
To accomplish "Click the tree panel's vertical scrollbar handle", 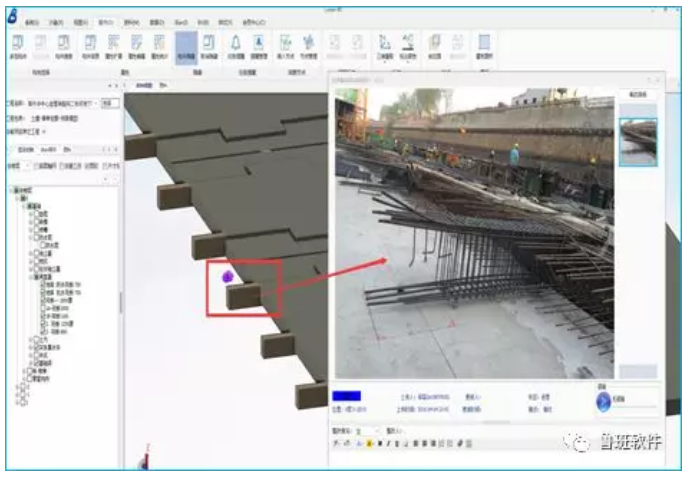I will 120,303.
